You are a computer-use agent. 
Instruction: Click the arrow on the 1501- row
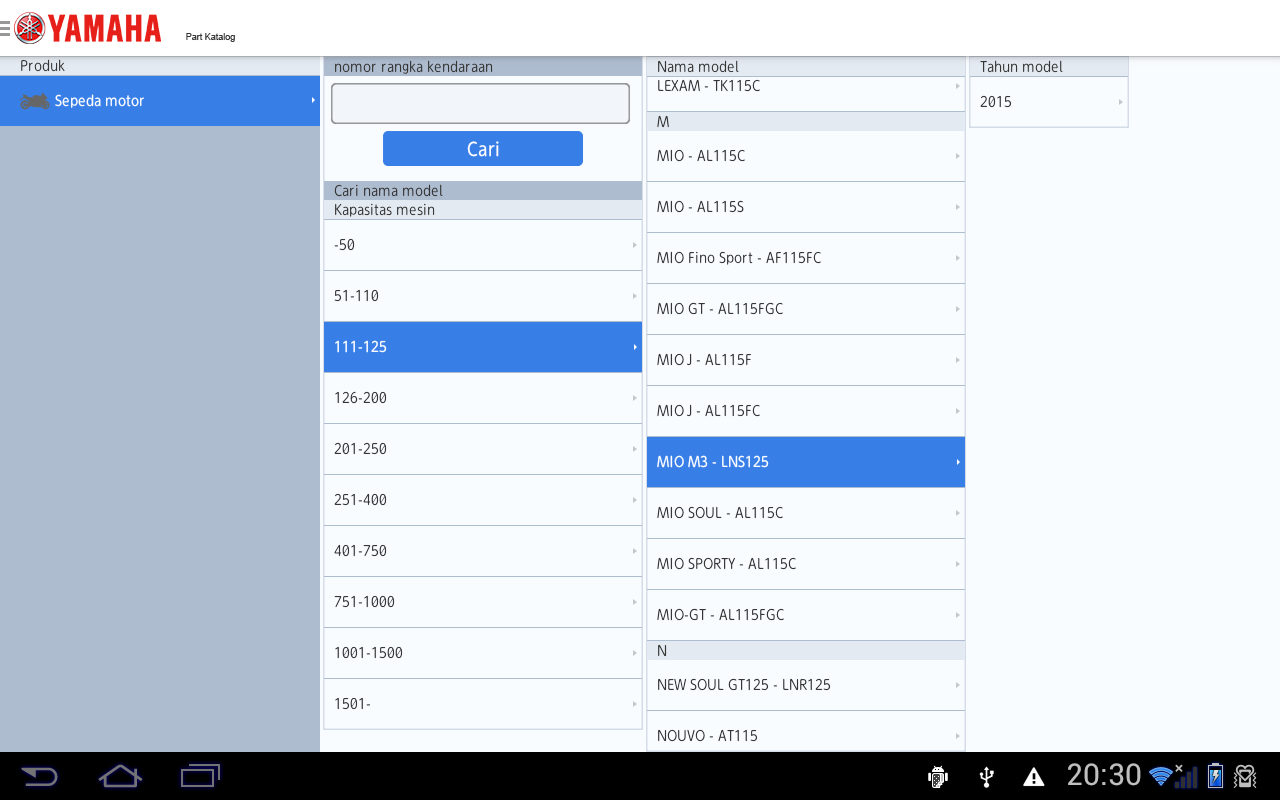pos(635,704)
